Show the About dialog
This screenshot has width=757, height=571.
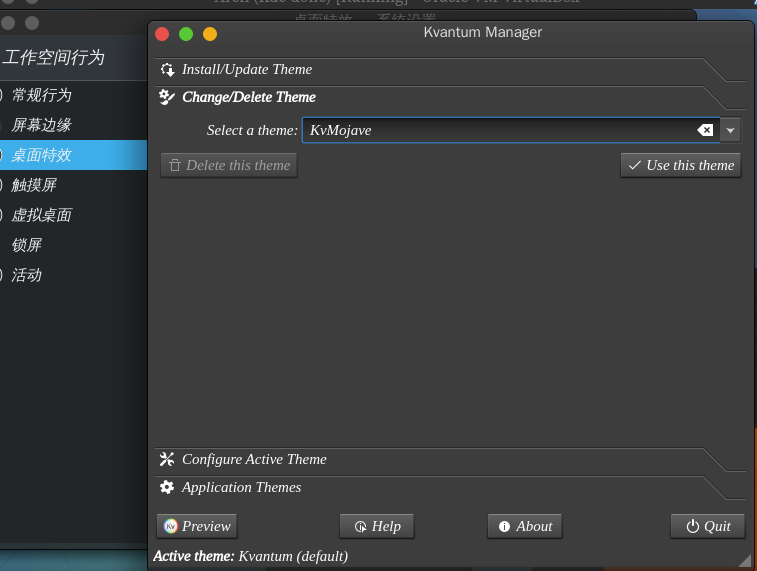[x=525, y=526]
